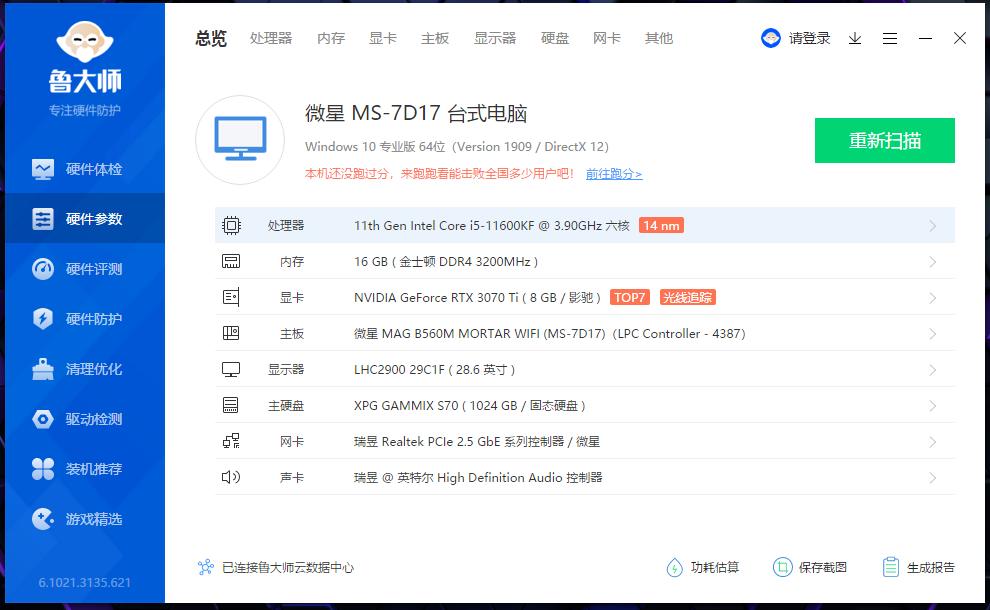990x610 pixels.
Task: Open the hamburger menu icon
Action: [891, 38]
